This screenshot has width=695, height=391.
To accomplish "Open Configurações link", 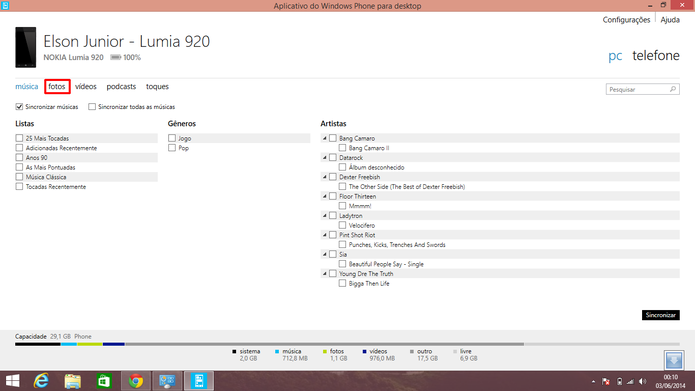I will click(x=626, y=20).
